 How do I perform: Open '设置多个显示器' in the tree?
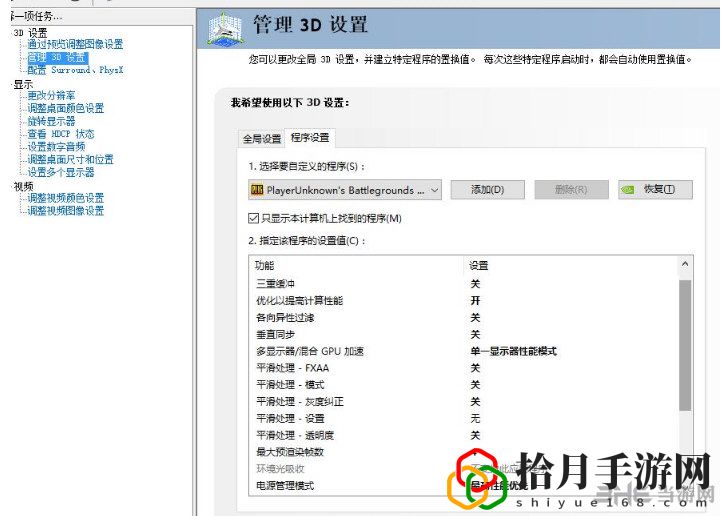click(61, 172)
